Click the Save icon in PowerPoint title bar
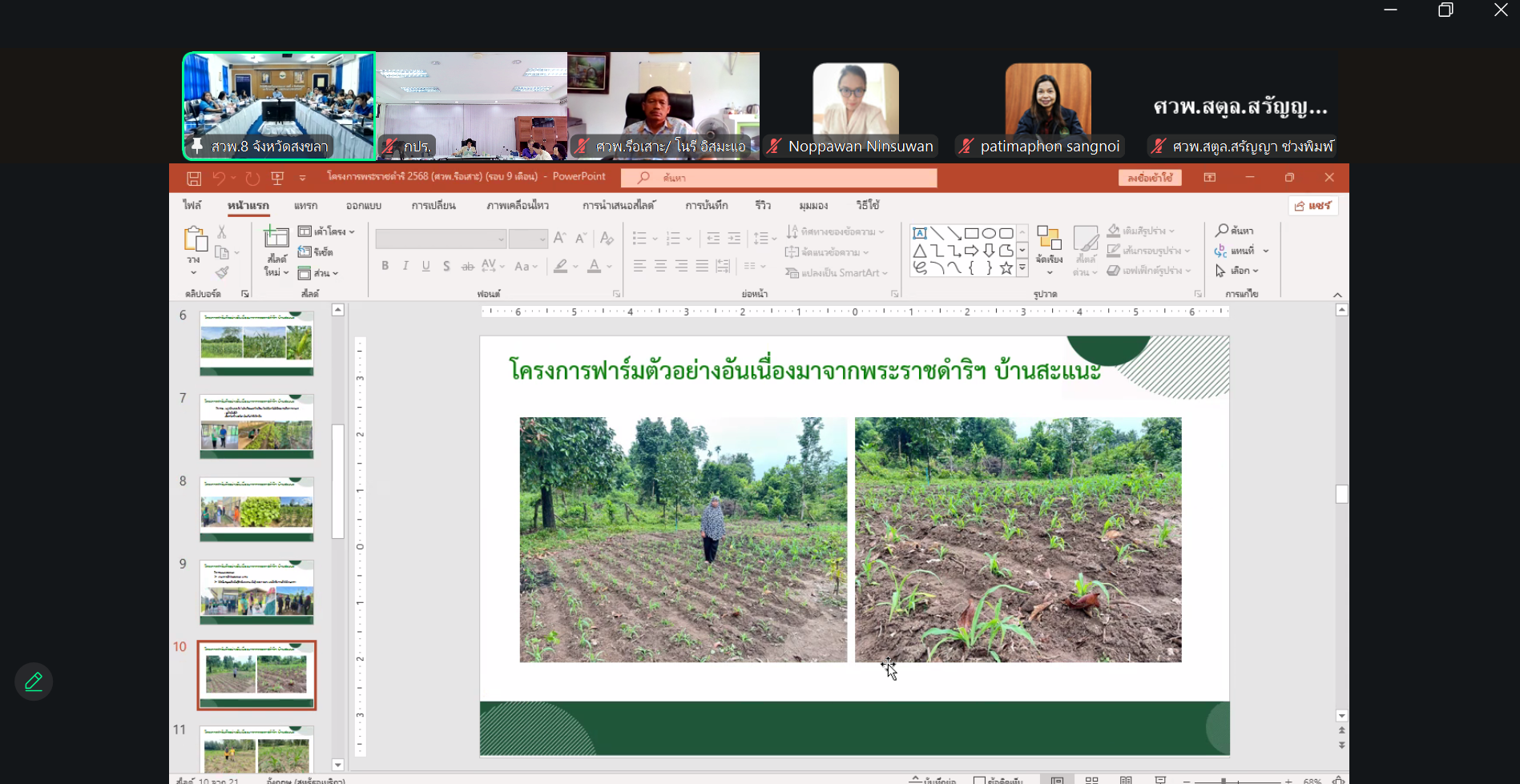The image size is (1520, 784). [x=194, y=178]
